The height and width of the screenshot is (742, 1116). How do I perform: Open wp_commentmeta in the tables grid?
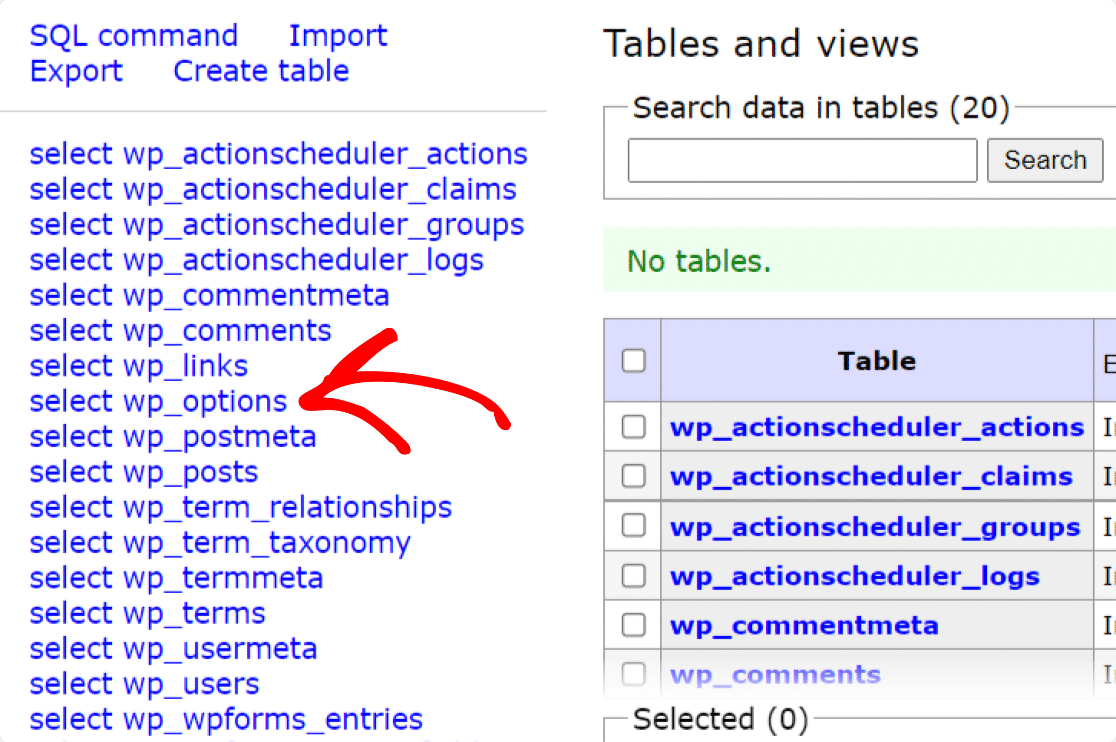click(x=804, y=626)
